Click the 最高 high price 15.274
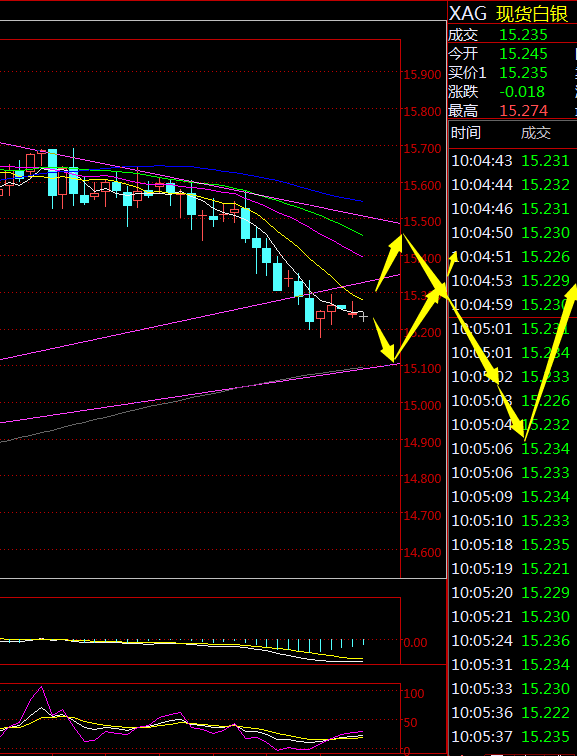This screenshot has height=756, width=577. (x=523, y=111)
